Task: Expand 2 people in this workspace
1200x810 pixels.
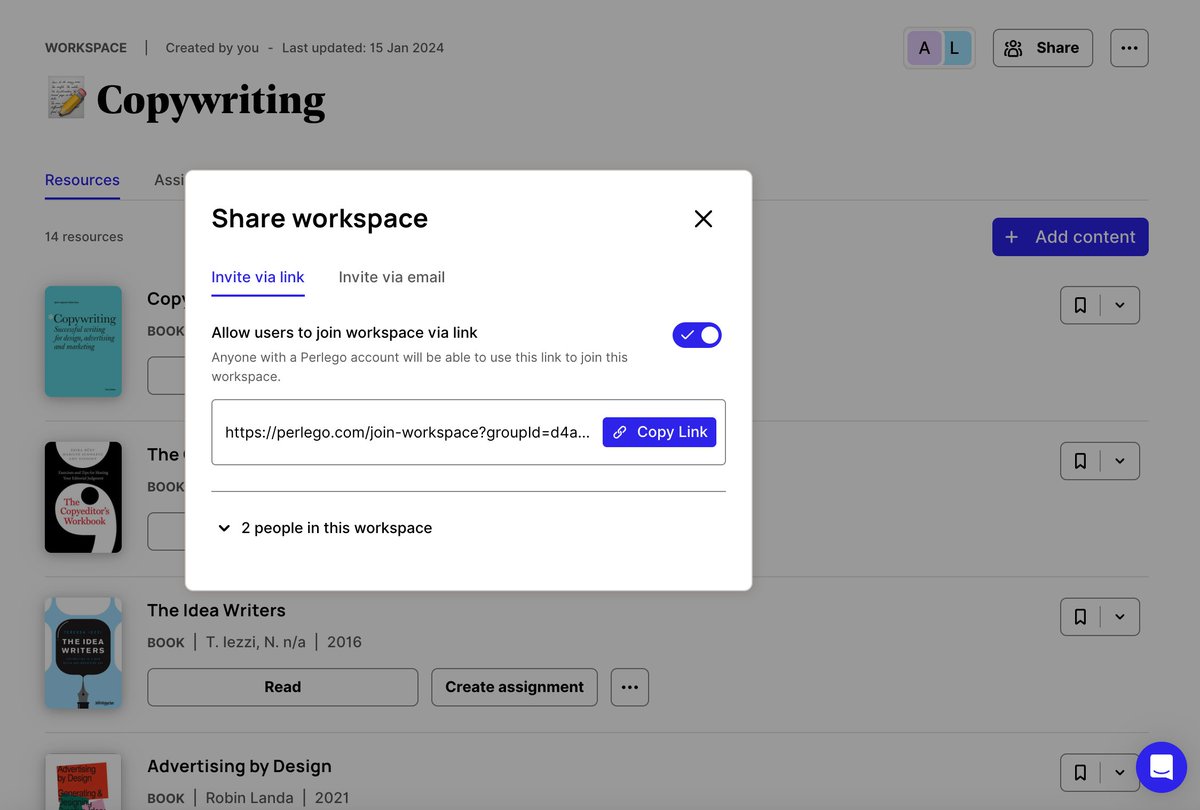Action: 325,528
